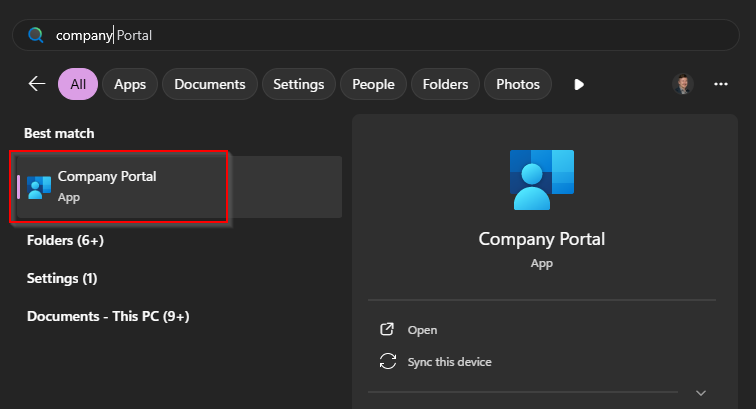Click the large Company Portal app icon
756x409 pixels.
tap(541, 180)
